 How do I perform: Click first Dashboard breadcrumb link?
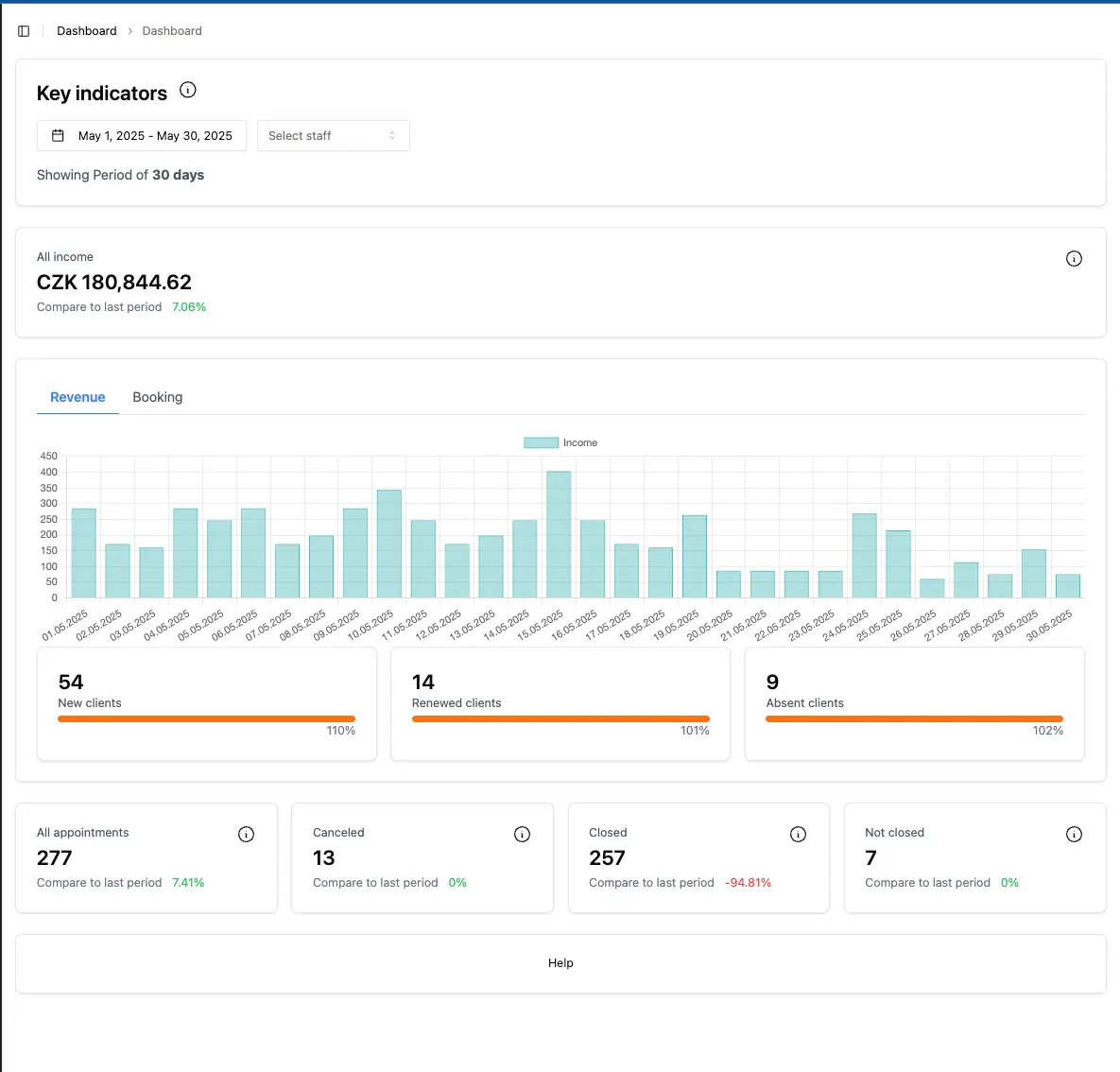(x=87, y=31)
